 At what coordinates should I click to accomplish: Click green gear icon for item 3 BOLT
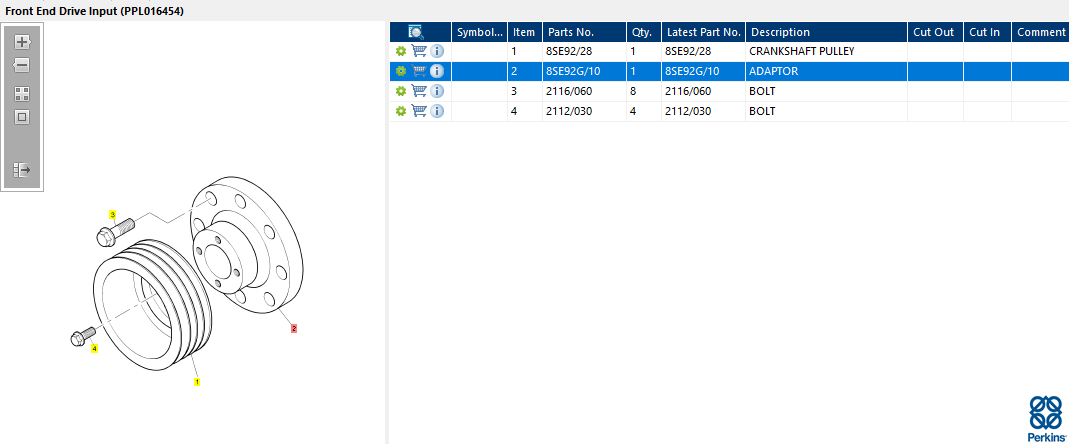[400, 91]
